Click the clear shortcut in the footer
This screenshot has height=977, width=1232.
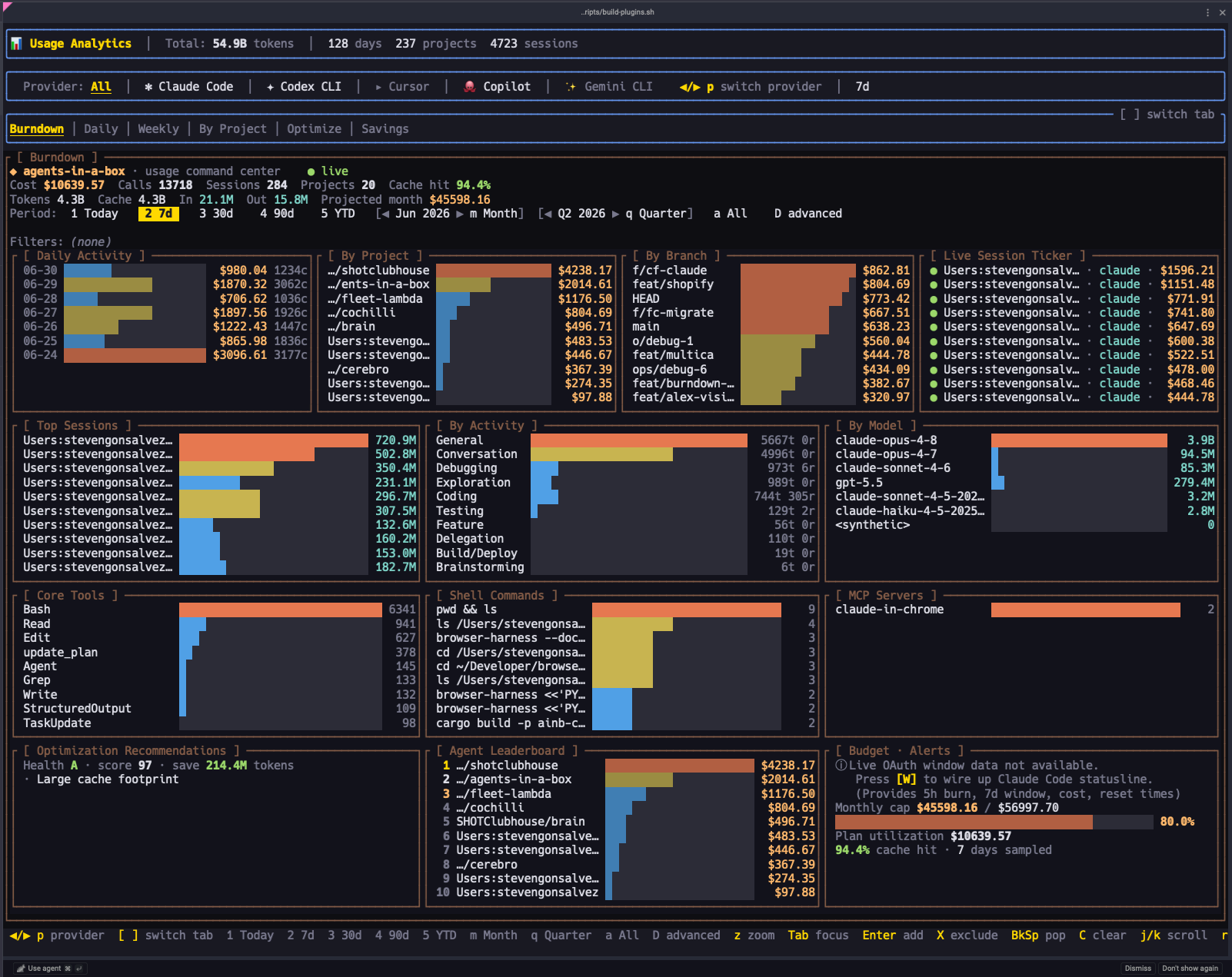(1103, 935)
